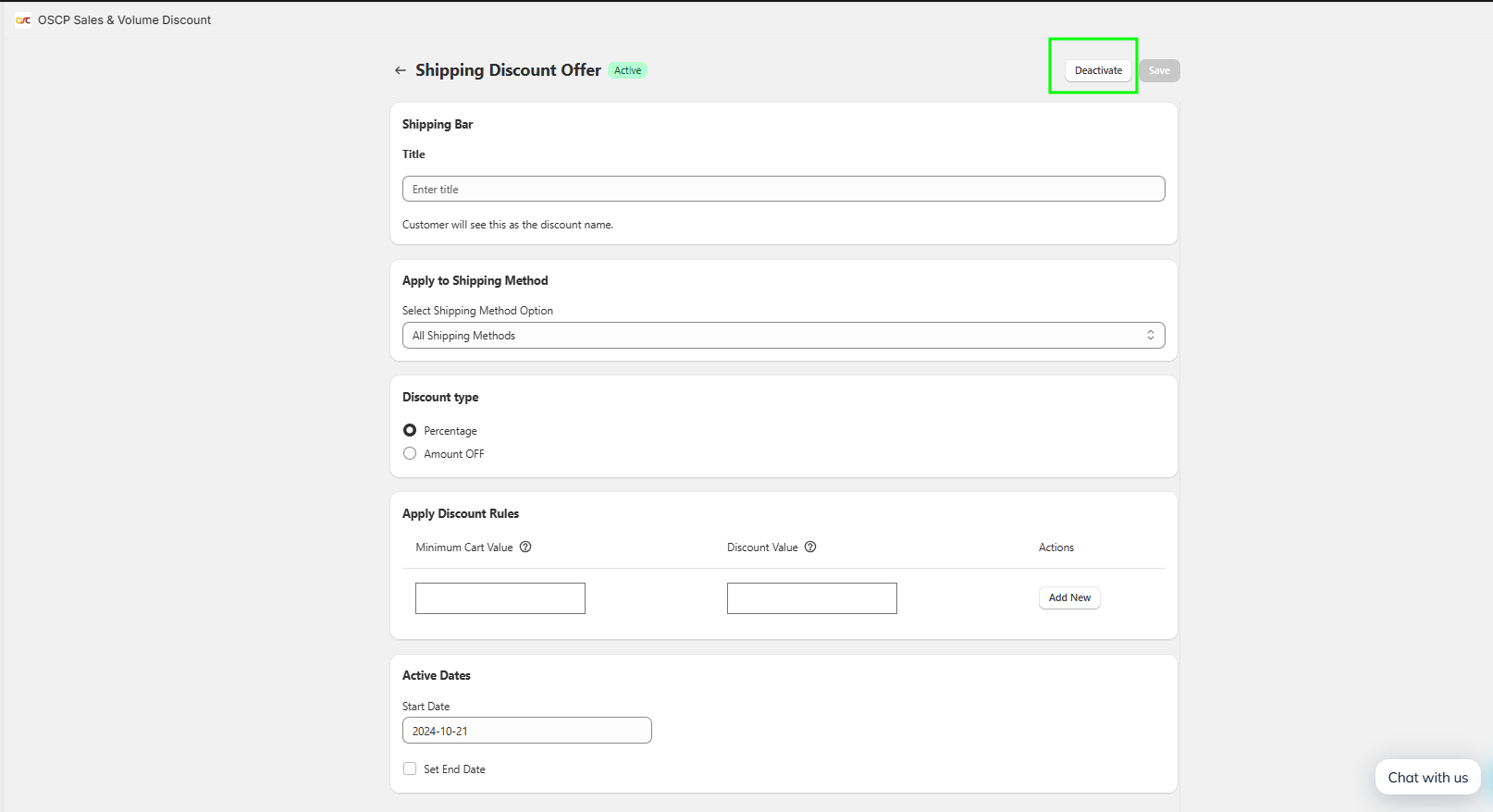Click the Save button
This screenshot has width=1493, height=812.
coord(1159,70)
